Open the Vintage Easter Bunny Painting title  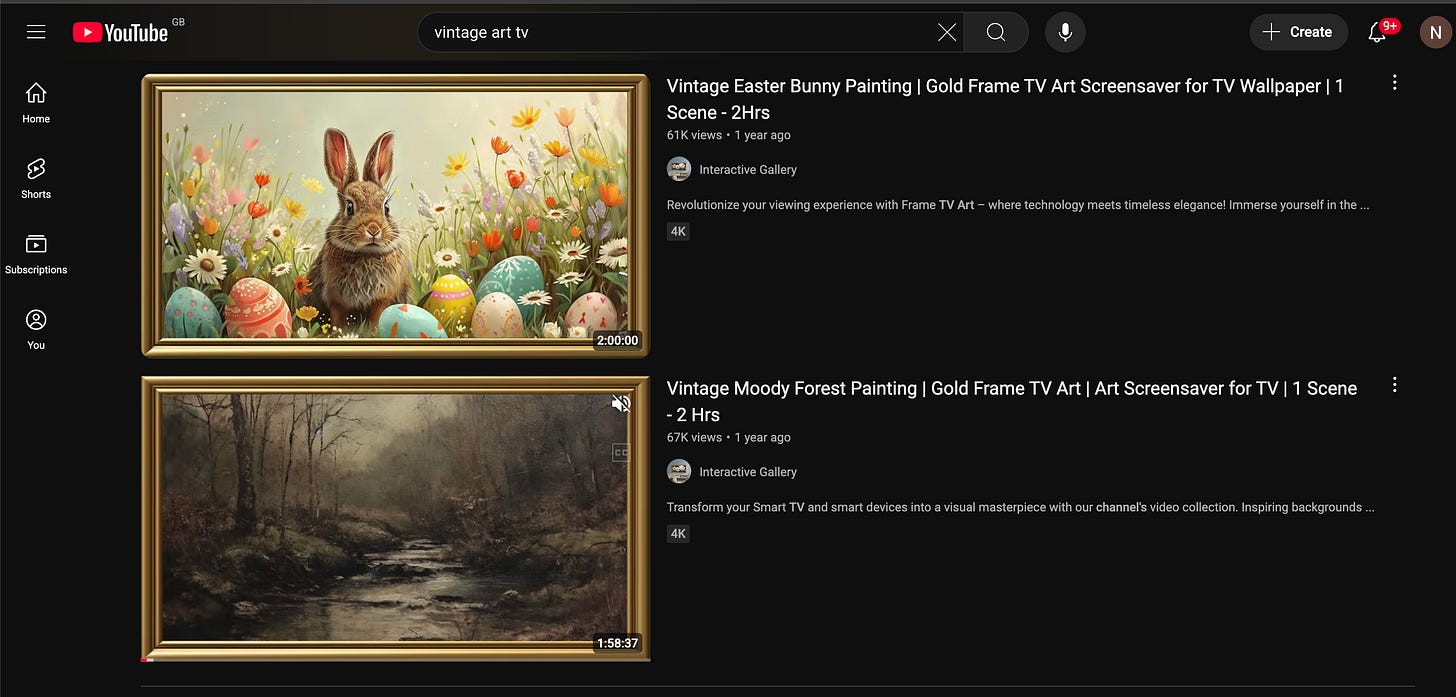(1005, 99)
